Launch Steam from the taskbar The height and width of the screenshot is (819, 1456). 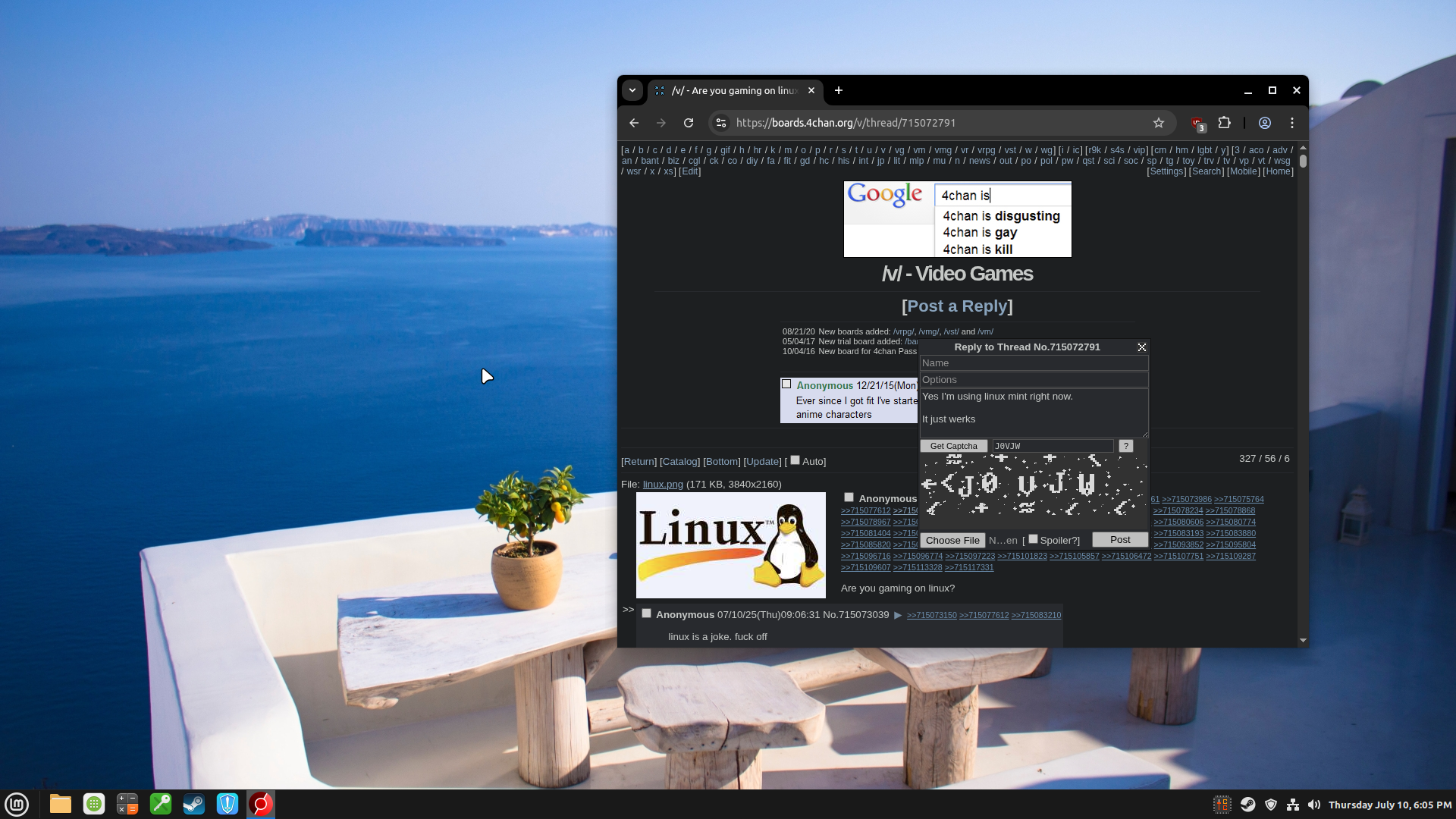[x=194, y=804]
